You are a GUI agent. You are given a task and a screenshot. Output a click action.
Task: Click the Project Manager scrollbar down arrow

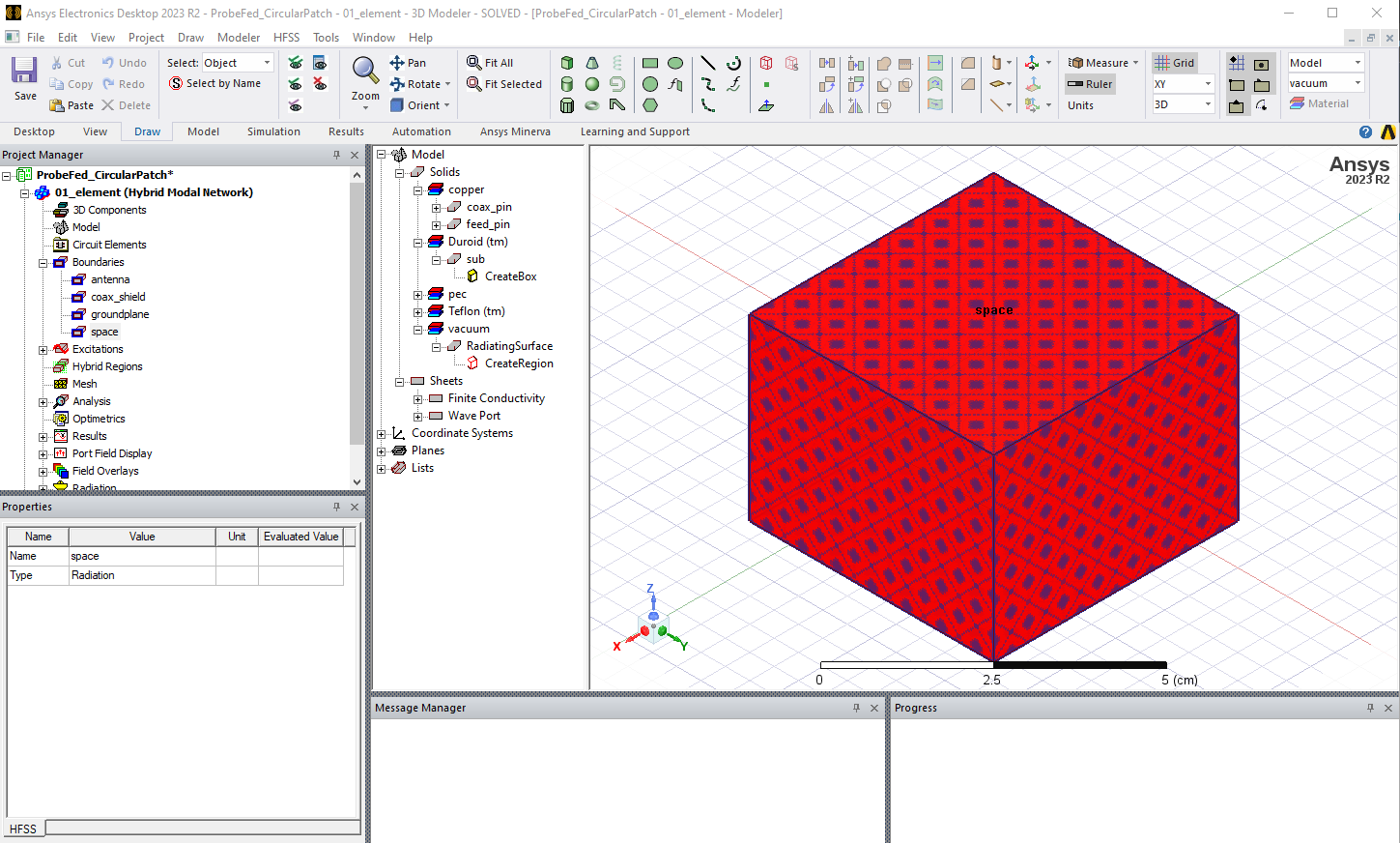pos(357,482)
